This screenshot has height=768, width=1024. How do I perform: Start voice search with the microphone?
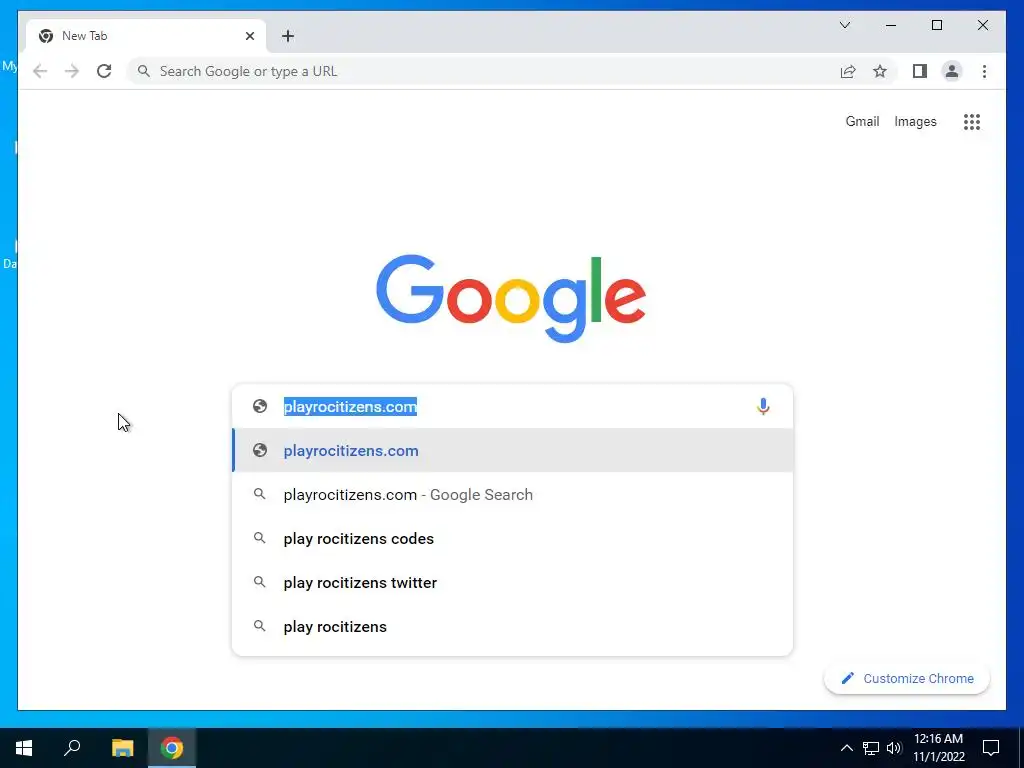click(763, 406)
